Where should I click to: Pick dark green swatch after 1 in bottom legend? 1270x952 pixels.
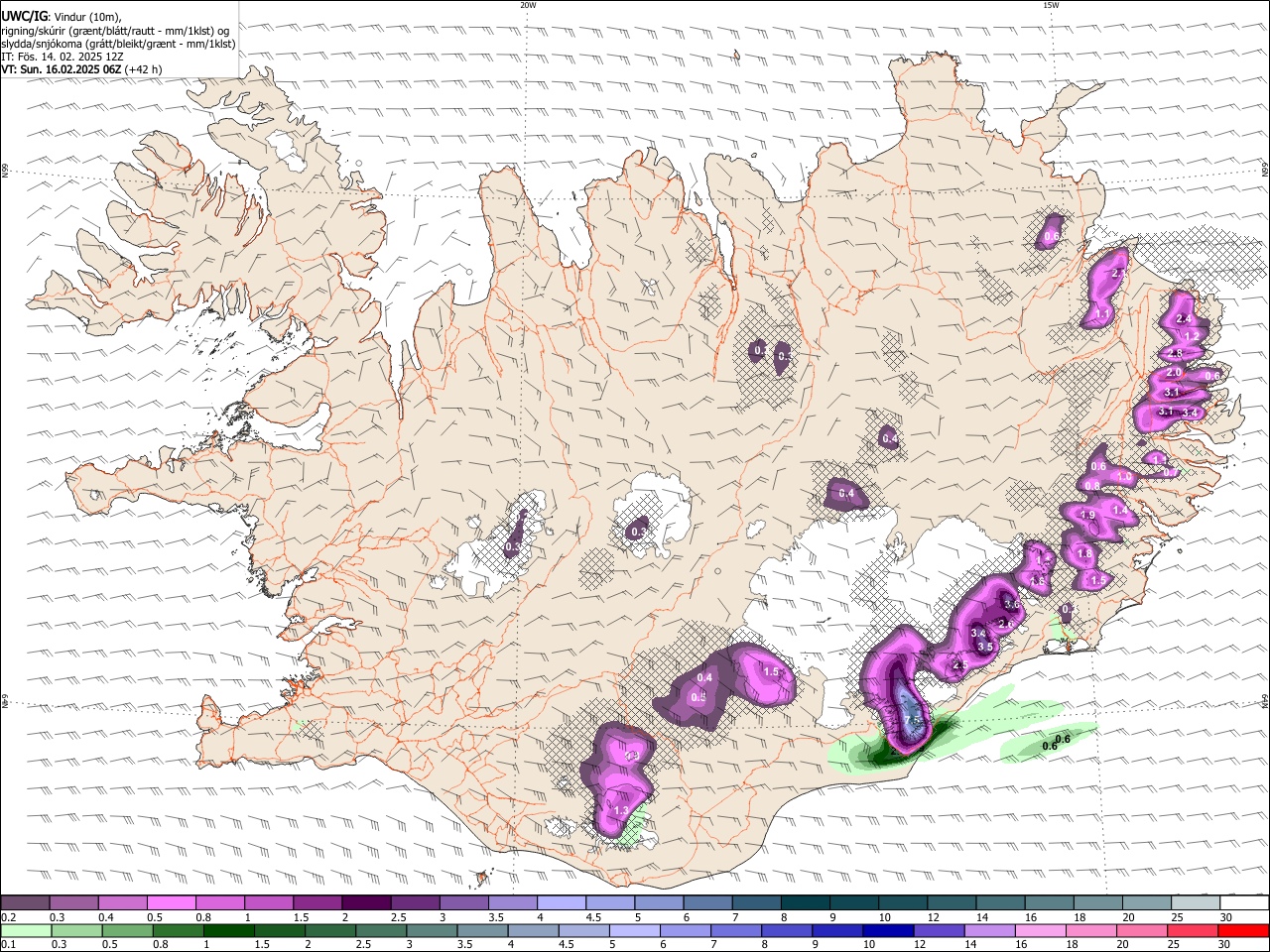click(x=228, y=931)
